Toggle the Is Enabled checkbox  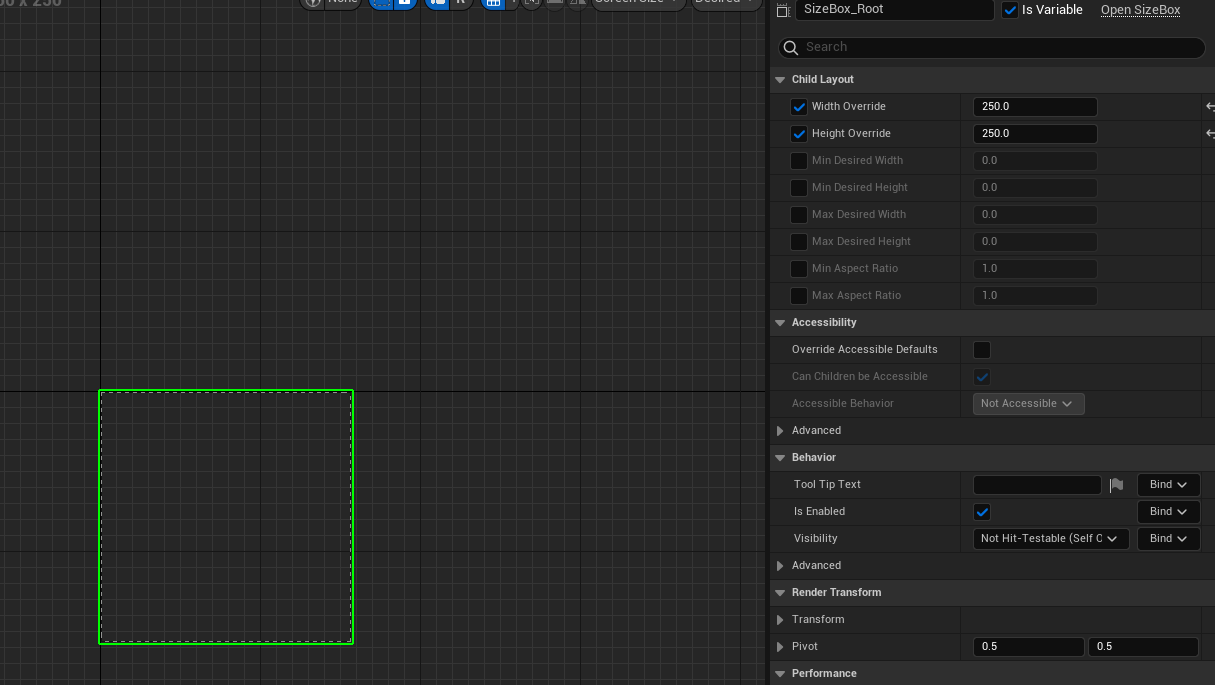point(982,512)
